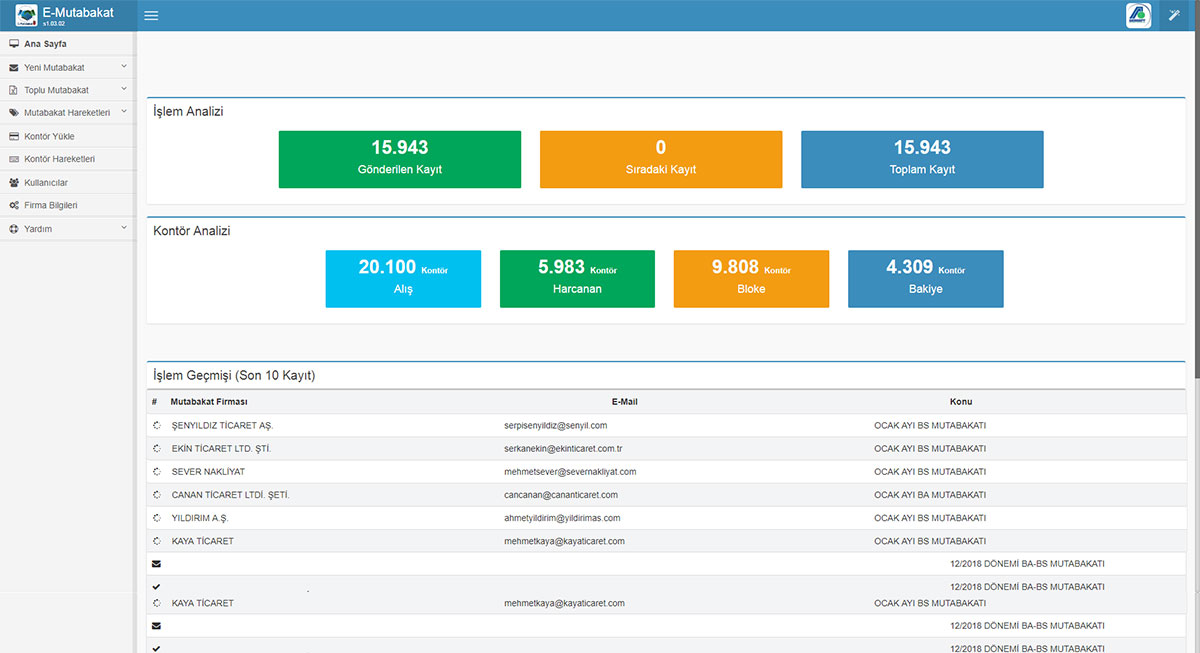Open Kontör Hareketleri menu item
Screen dimensions: 1200x653
(x=59, y=159)
